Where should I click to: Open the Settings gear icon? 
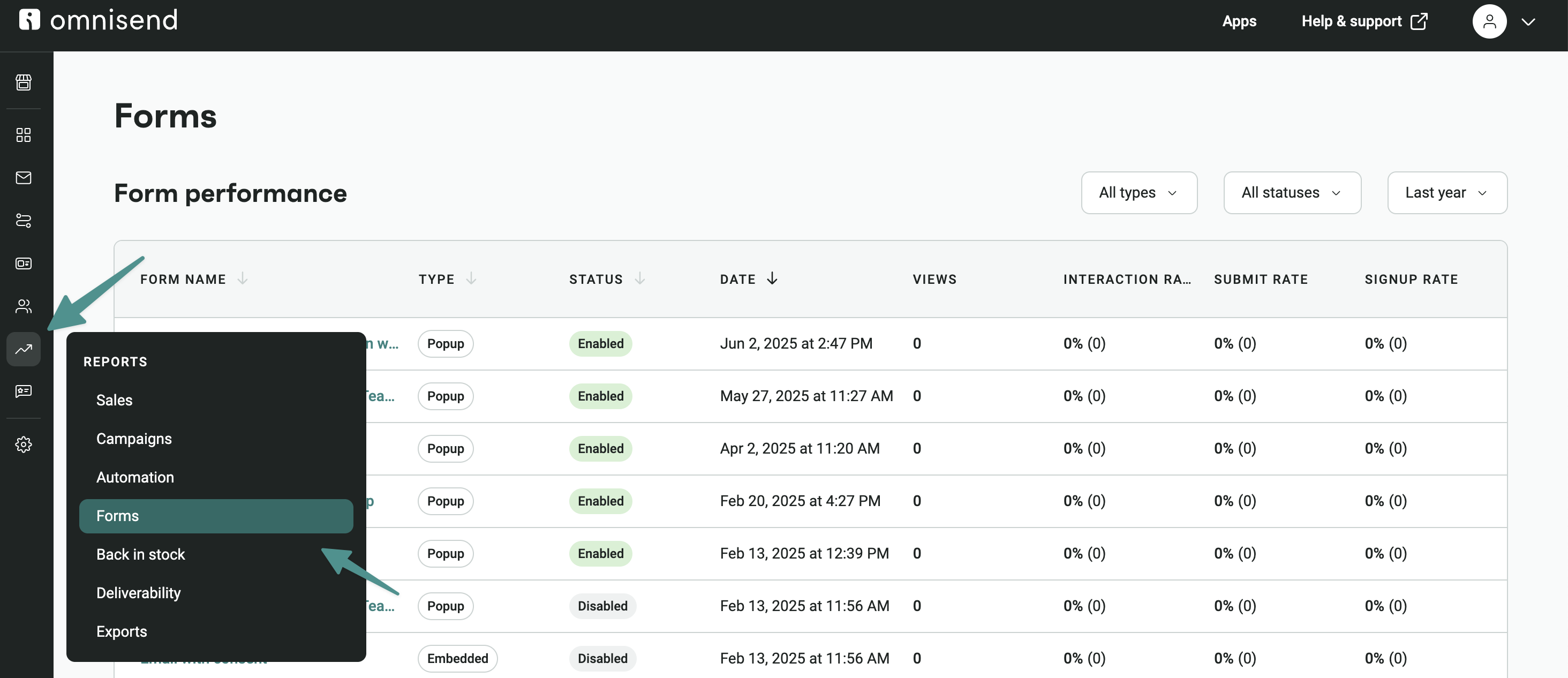click(23, 445)
